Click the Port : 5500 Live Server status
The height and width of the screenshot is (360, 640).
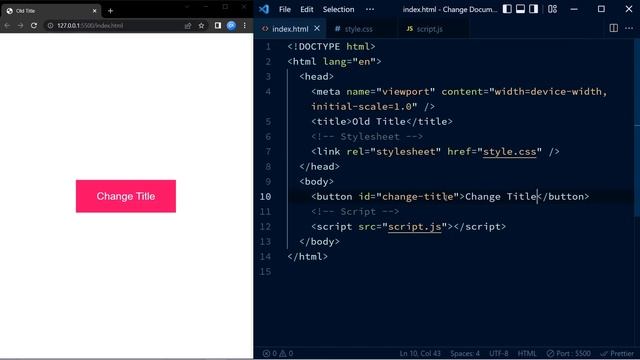click(x=569, y=353)
